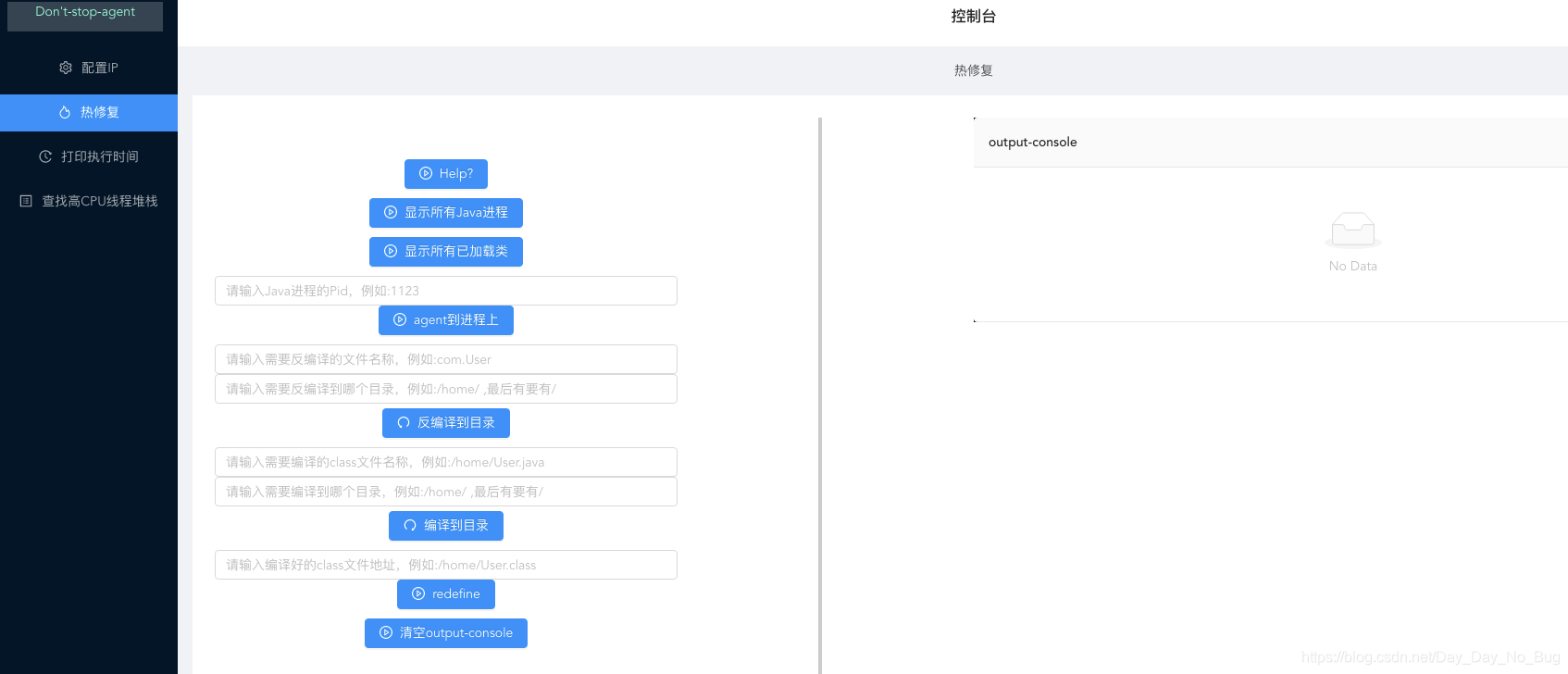Click the clock icon beside 打印执行时间

pos(45,156)
